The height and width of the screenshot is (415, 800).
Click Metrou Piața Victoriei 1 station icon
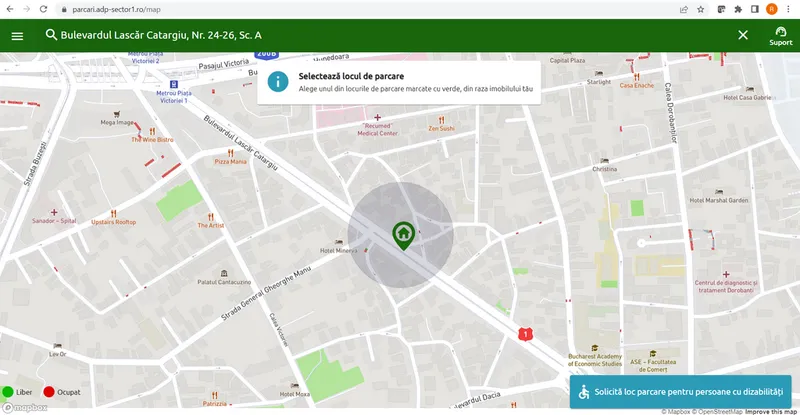(x=173, y=84)
